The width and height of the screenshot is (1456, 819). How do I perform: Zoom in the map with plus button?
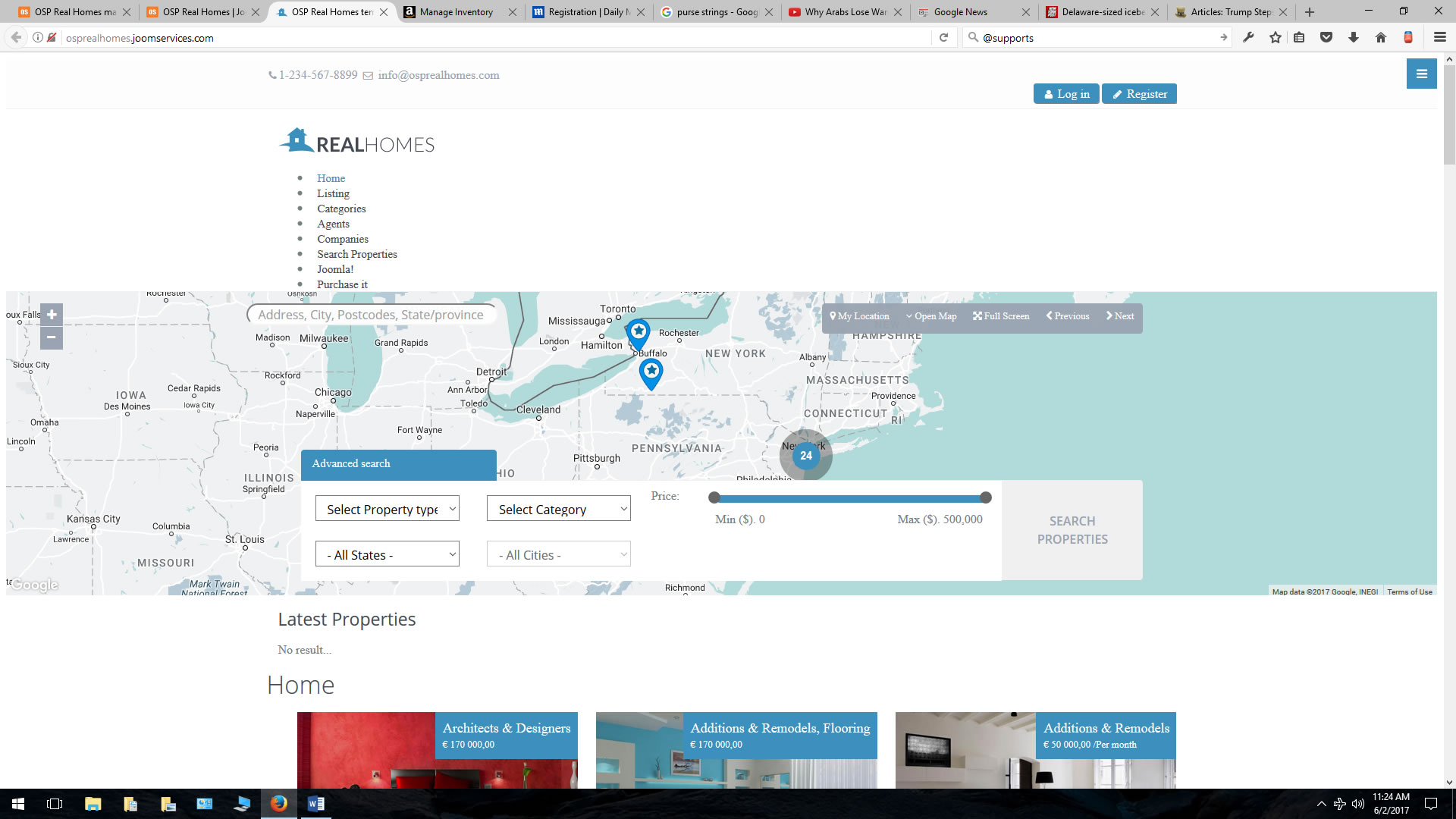[x=52, y=314]
